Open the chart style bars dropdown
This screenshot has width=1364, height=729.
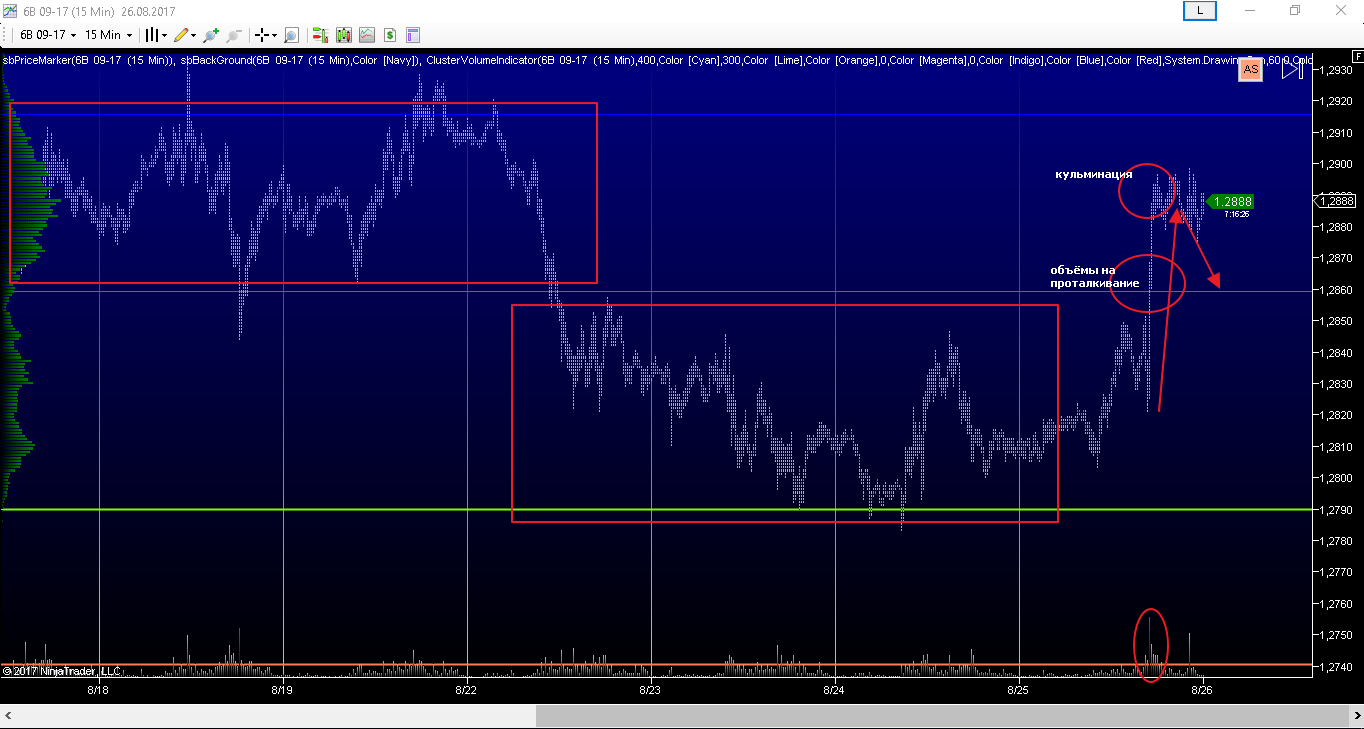(x=155, y=35)
